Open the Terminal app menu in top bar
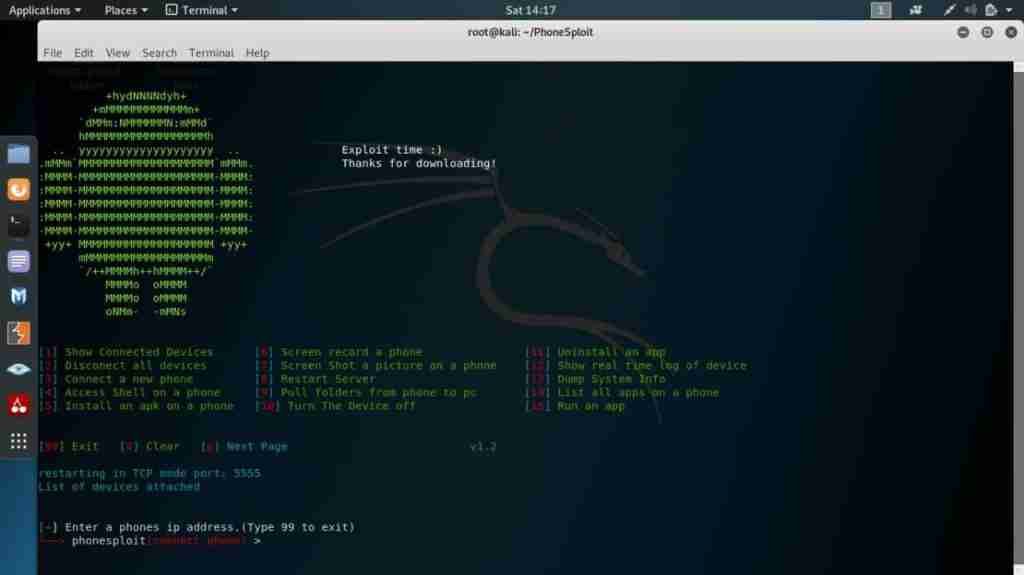The height and width of the screenshot is (575, 1024). (201, 10)
